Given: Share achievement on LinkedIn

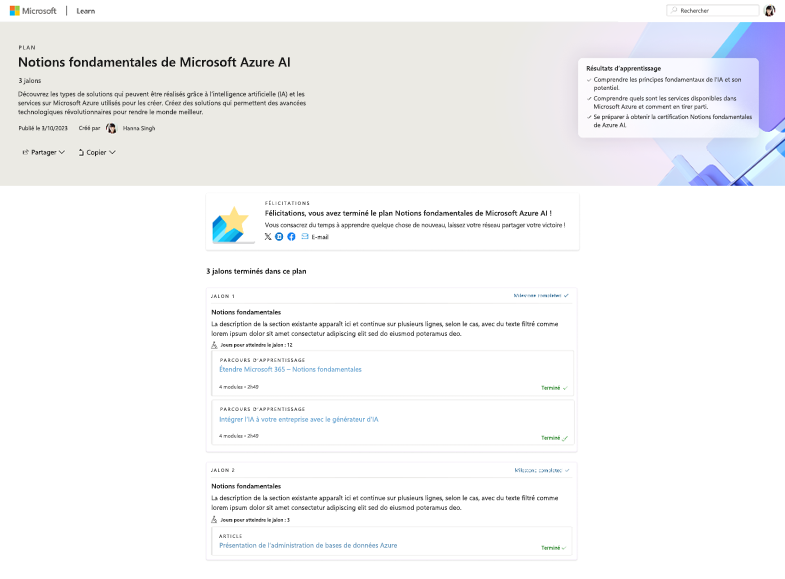Looking at the screenshot, I should click(279, 237).
